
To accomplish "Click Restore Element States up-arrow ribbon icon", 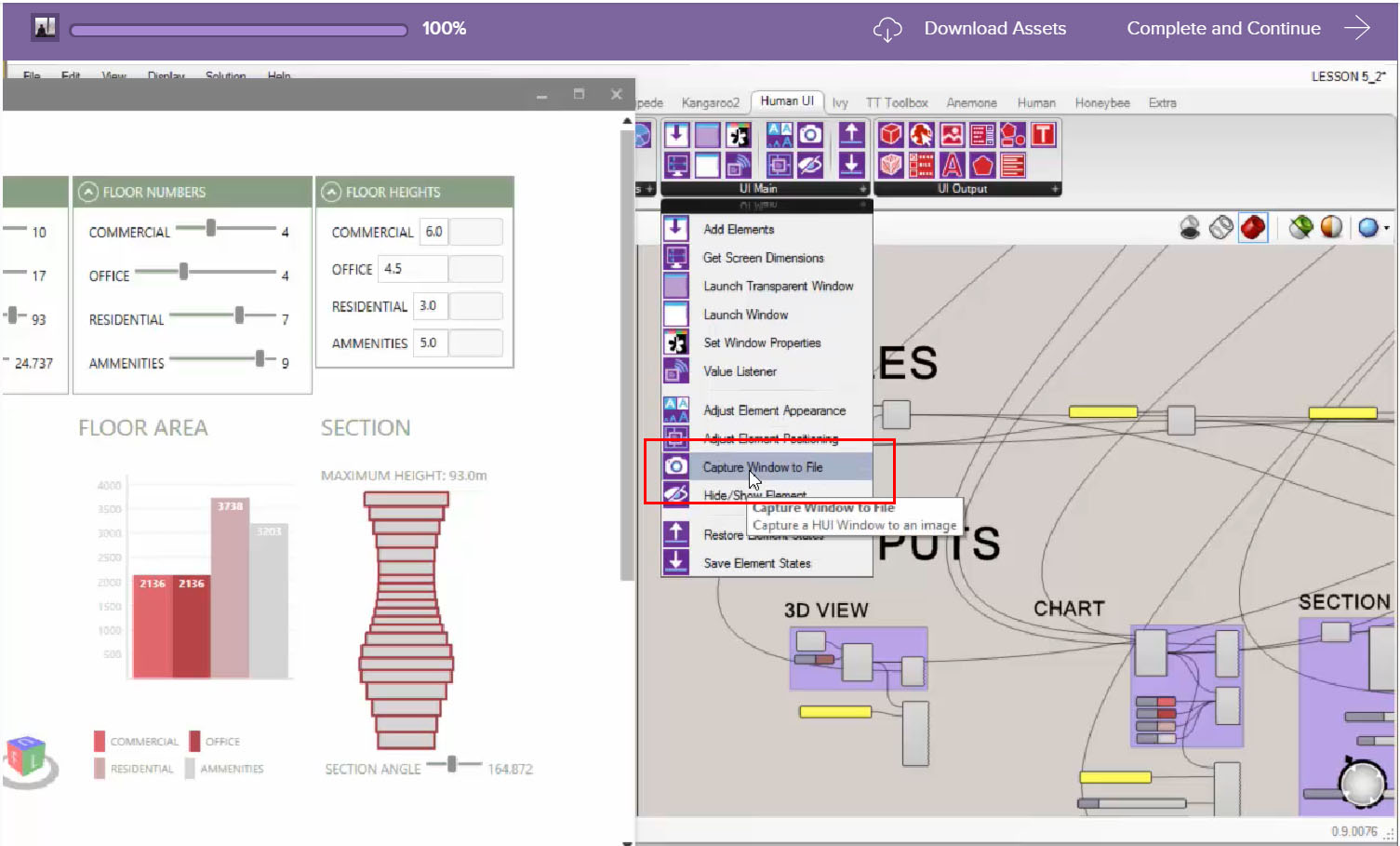I will pyautogui.click(x=851, y=135).
